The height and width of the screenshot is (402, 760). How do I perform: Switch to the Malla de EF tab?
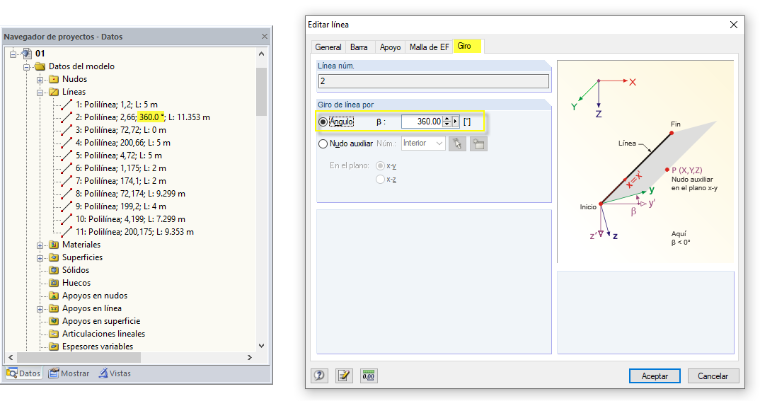point(429,47)
